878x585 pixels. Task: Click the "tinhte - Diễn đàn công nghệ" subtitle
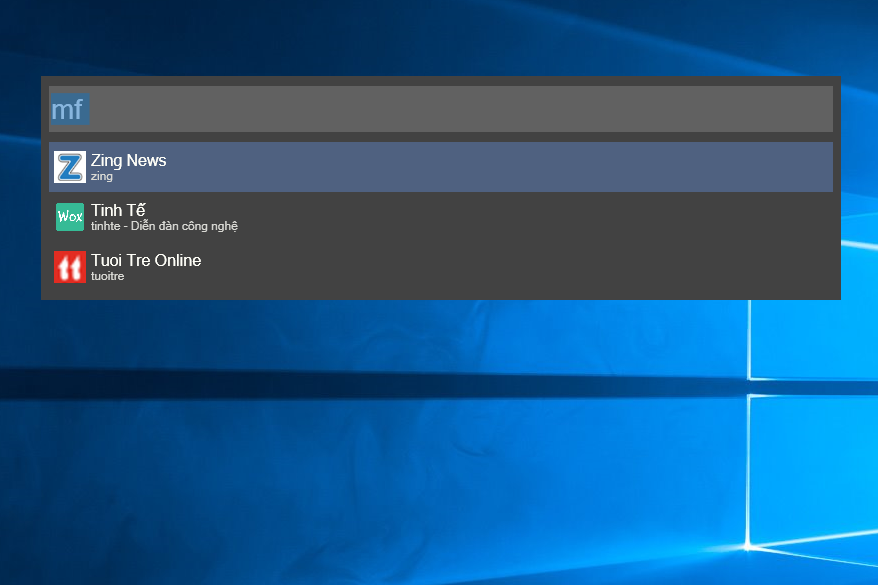[x=165, y=226]
